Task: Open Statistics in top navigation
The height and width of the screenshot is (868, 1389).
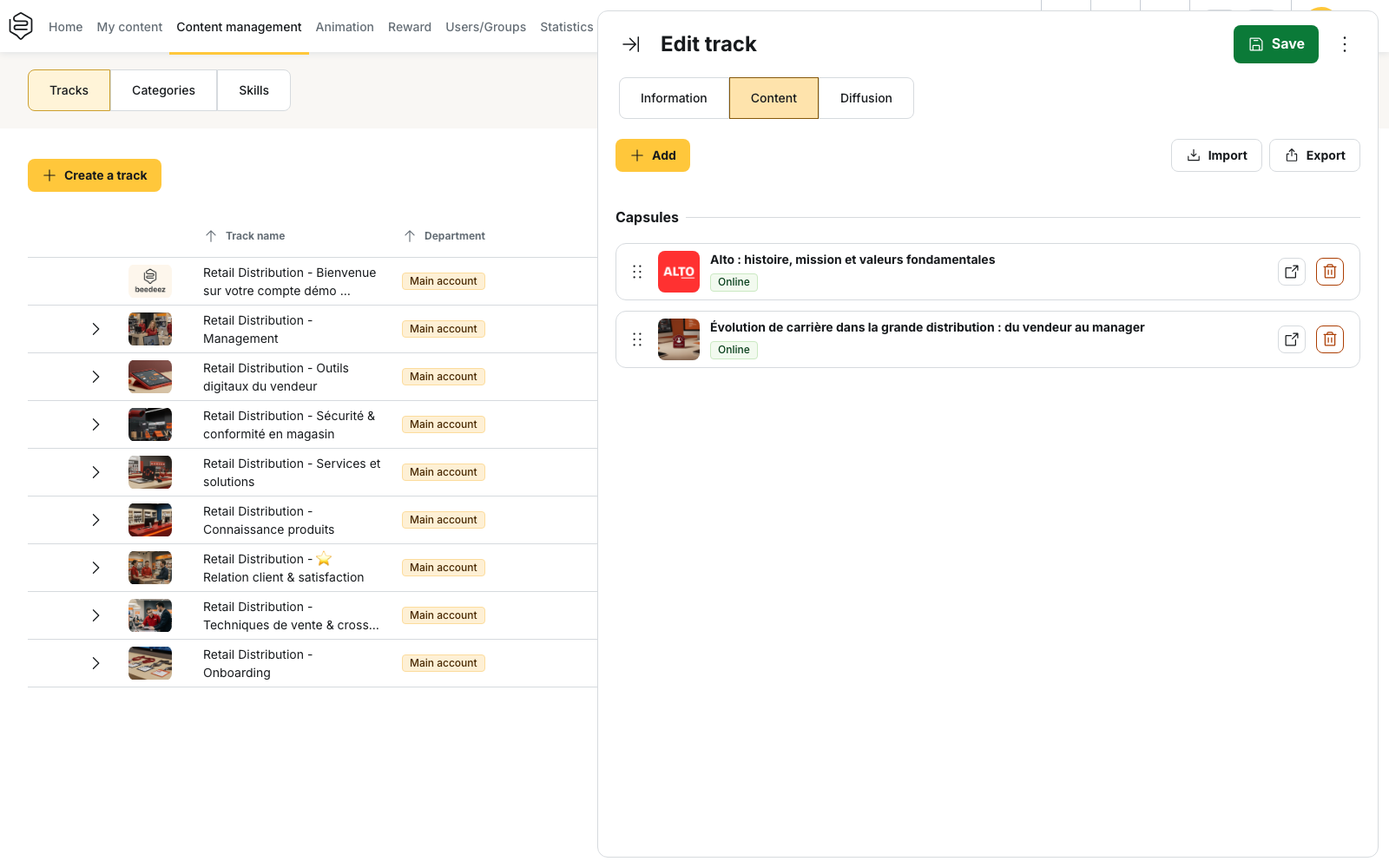Action: point(567,27)
